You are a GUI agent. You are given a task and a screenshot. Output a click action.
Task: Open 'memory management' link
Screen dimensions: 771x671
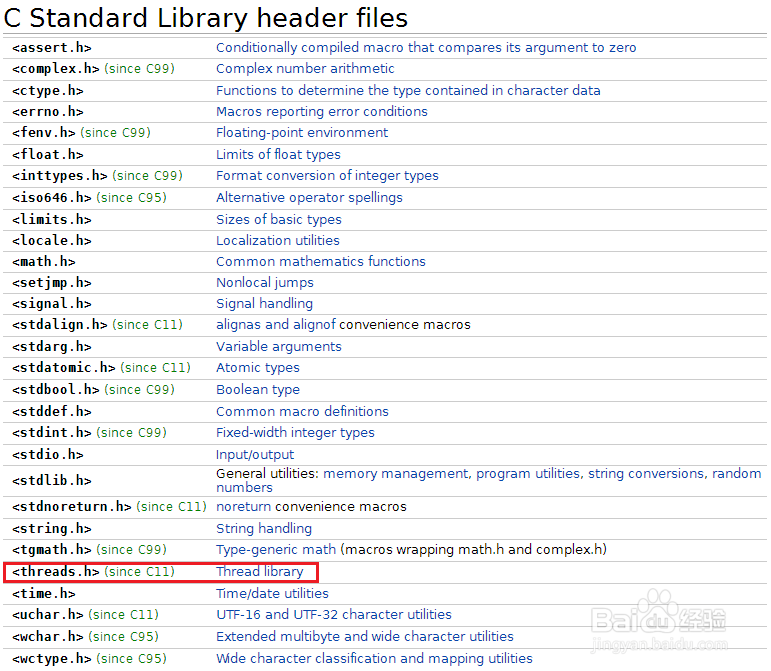coord(395,474)
